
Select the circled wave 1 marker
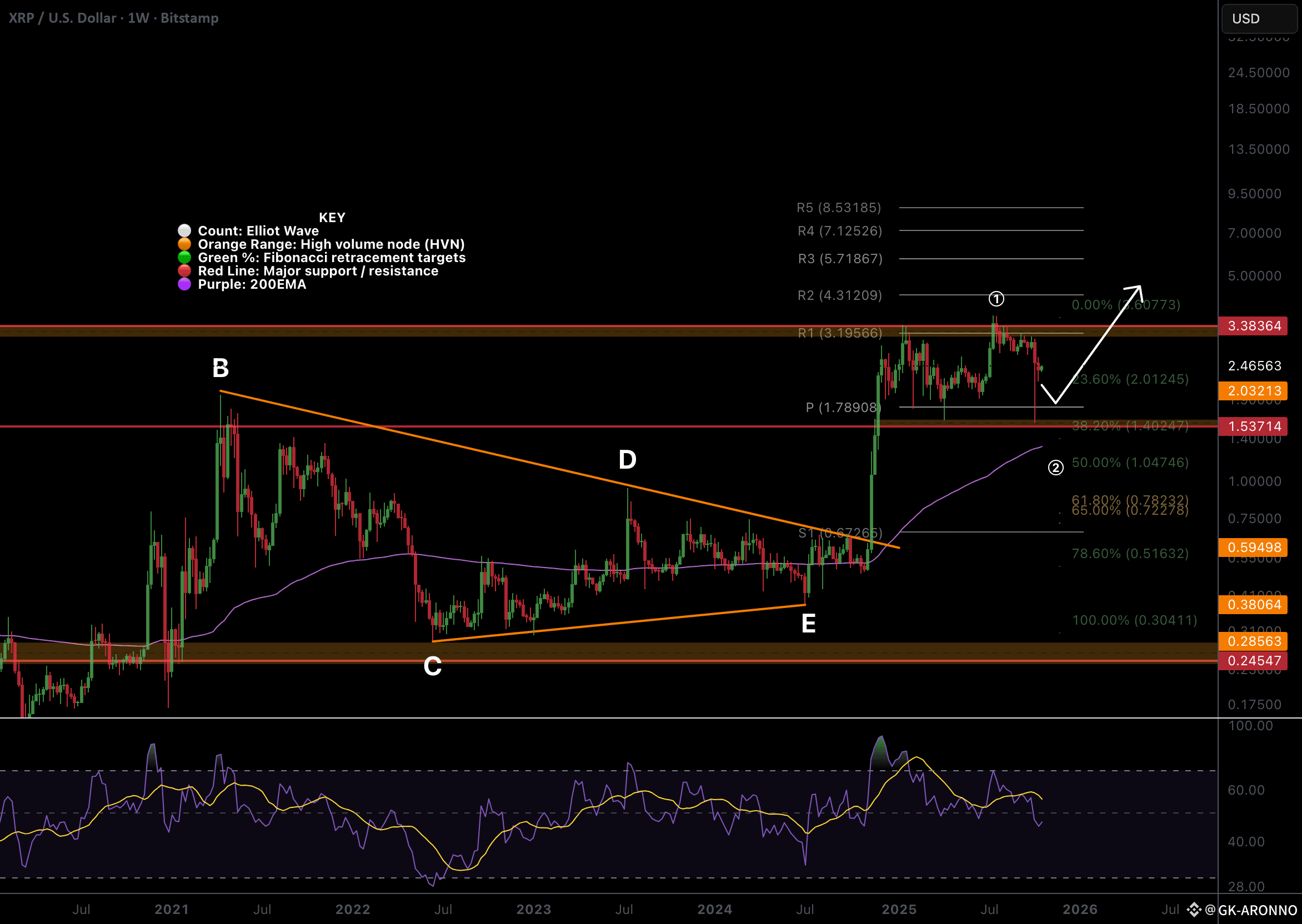coord(996,299)
